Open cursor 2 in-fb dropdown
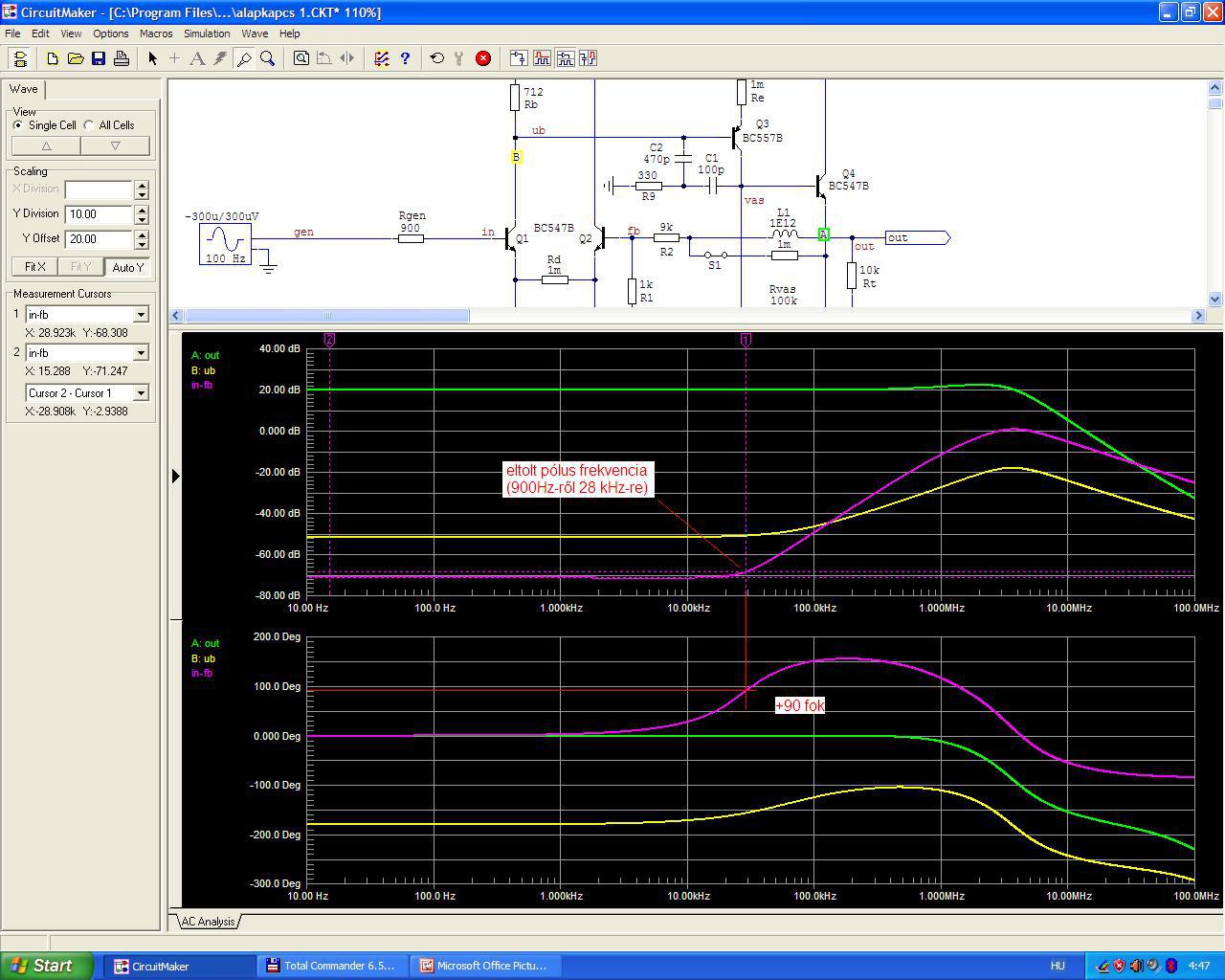The width and height of the screenshot is (1225, 980). (x=141, y=353)
